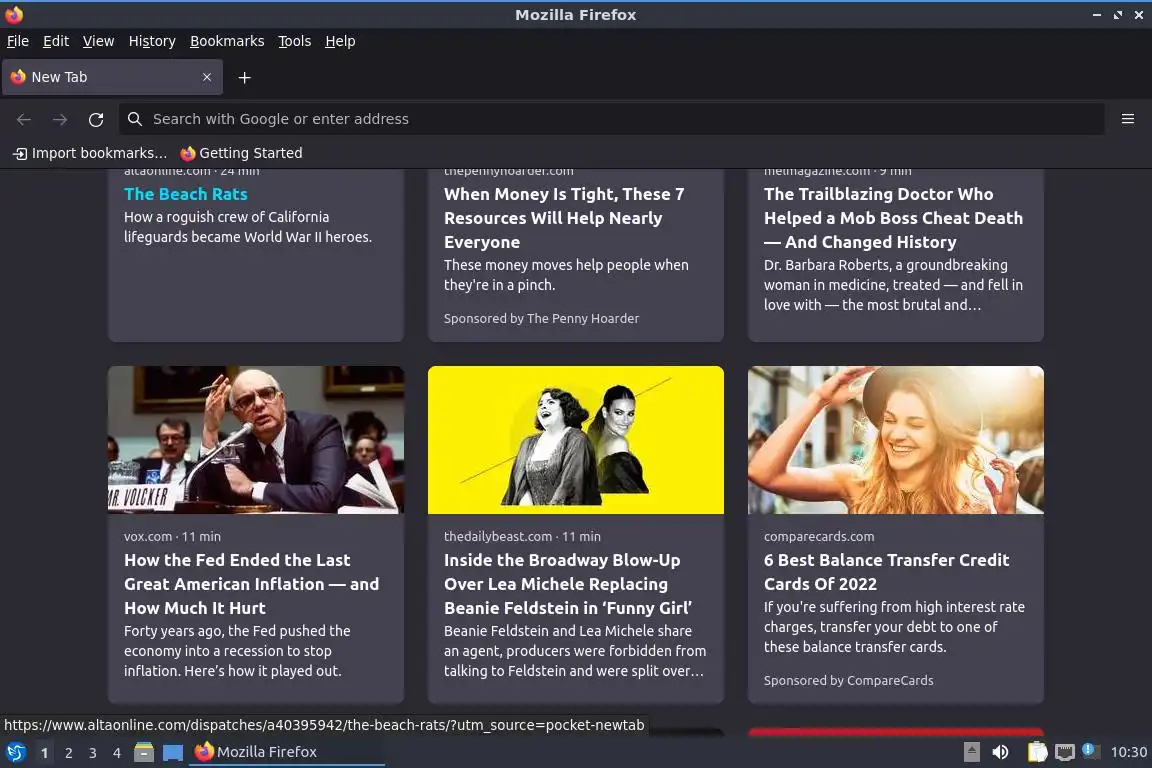1152x768 pixels.
Task: Open a new tab with the plus button
Action: 245,77
